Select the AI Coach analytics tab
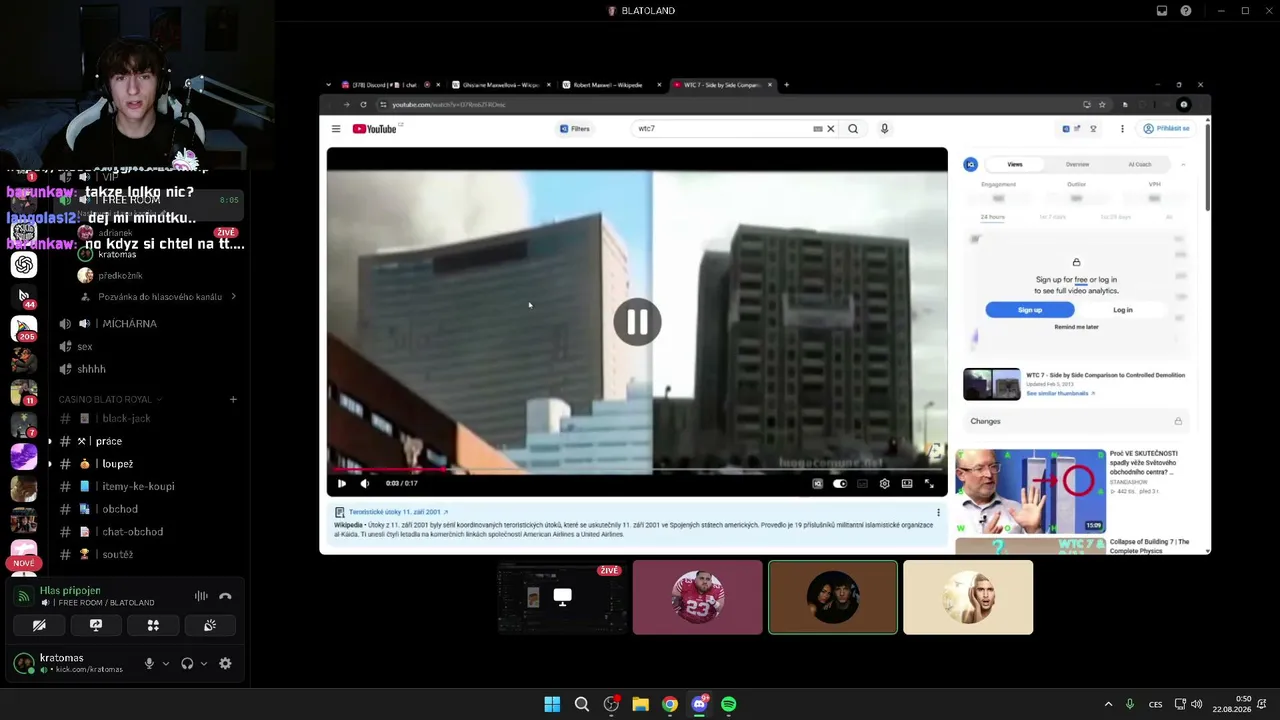Image resolution: width=1280 pixels, height=720 pixels. tap(1140, 164)
